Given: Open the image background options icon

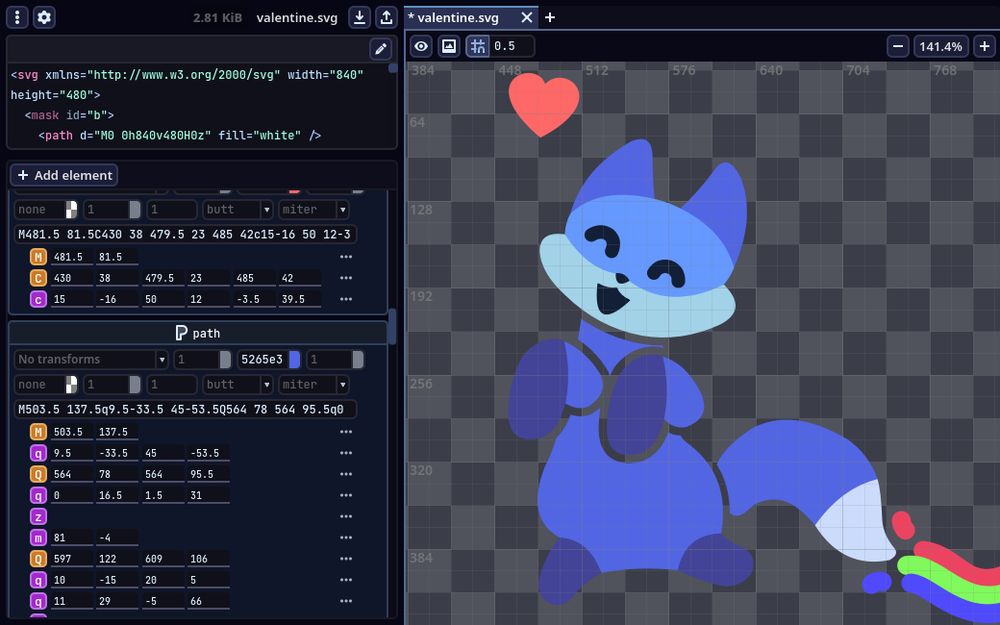Looking at the screenshot, I should pyautogui.click(x=449, y=46).
